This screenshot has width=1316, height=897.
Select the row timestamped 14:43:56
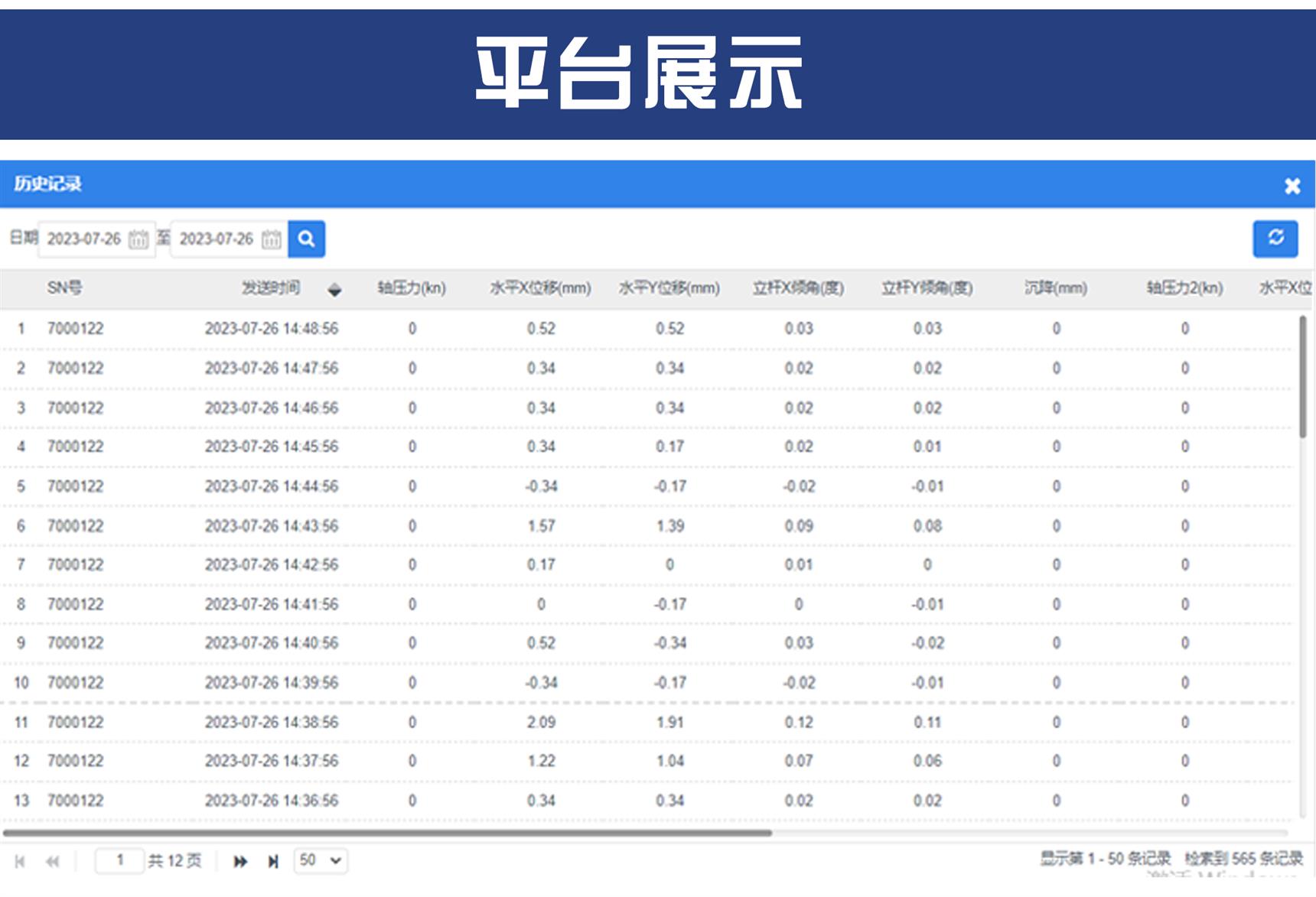647,526
